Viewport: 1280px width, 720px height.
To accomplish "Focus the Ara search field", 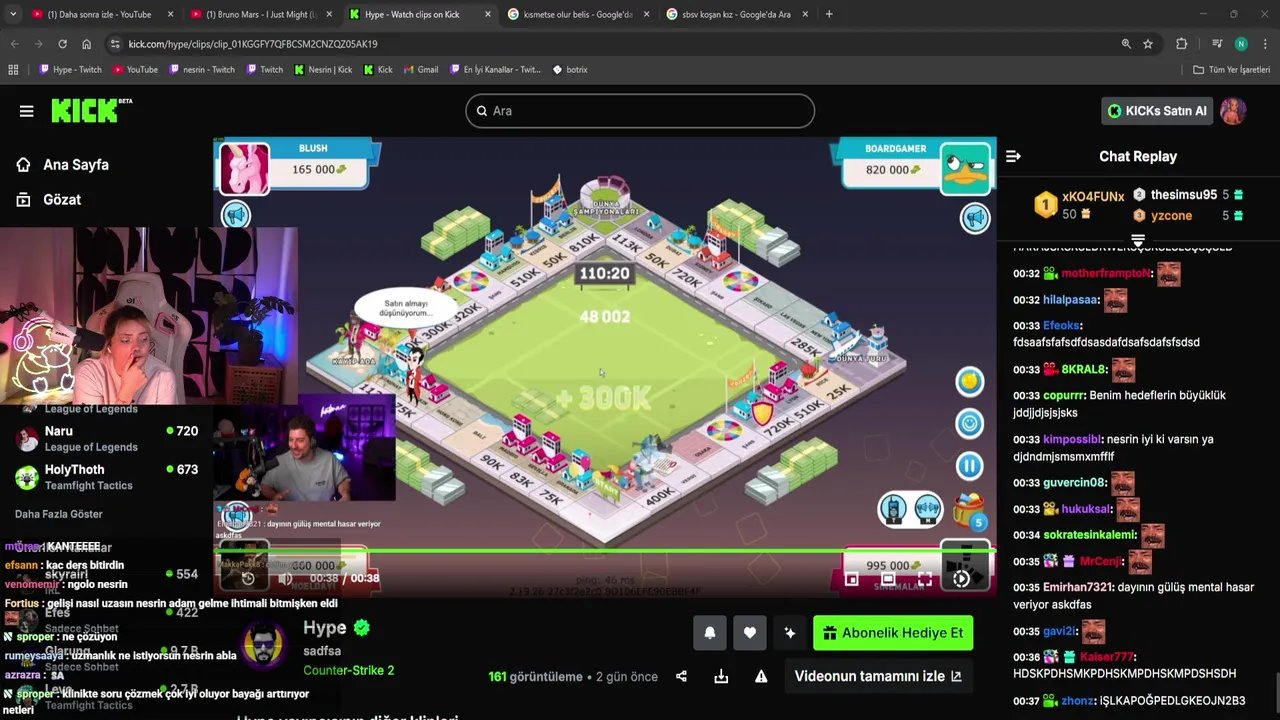I will point(640,111).
